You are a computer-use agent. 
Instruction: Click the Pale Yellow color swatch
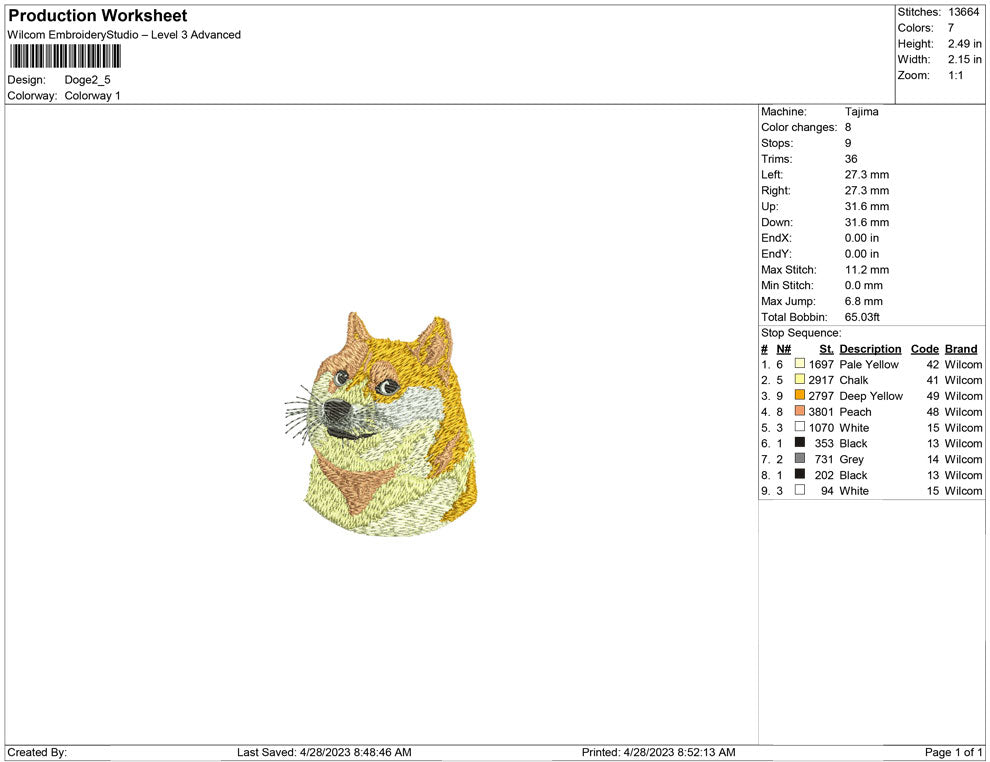pyautogui.click(x=799, y=364)
